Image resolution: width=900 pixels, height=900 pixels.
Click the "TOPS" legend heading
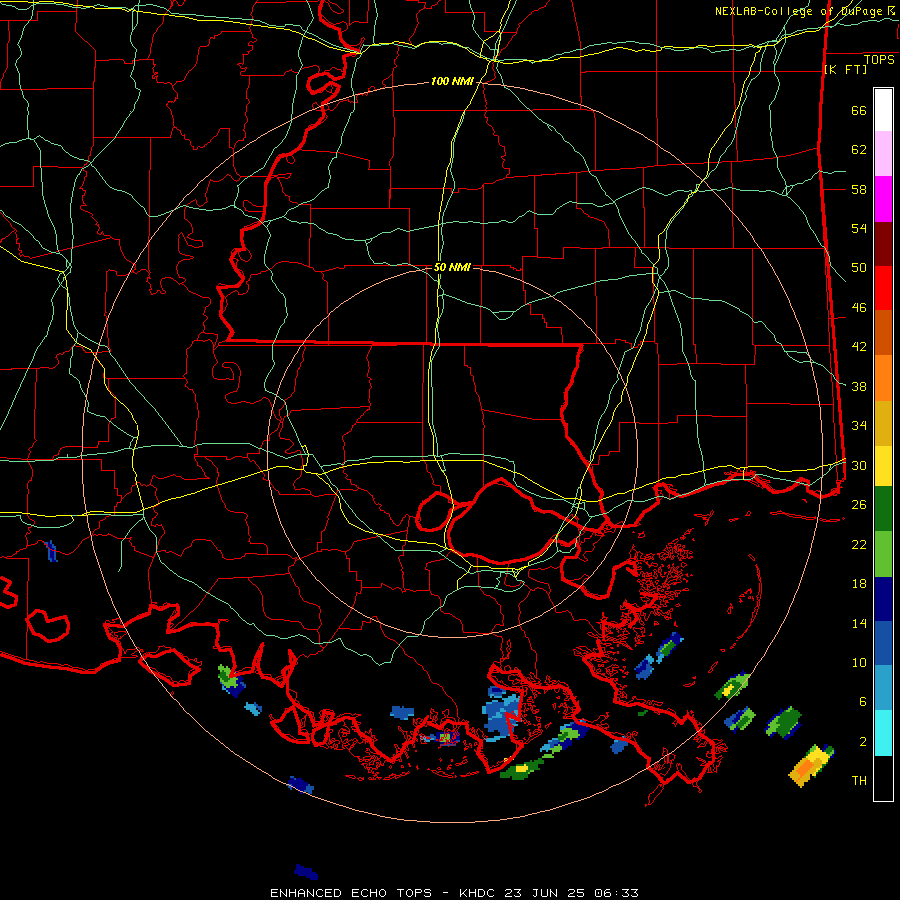(x=879, y=60)
